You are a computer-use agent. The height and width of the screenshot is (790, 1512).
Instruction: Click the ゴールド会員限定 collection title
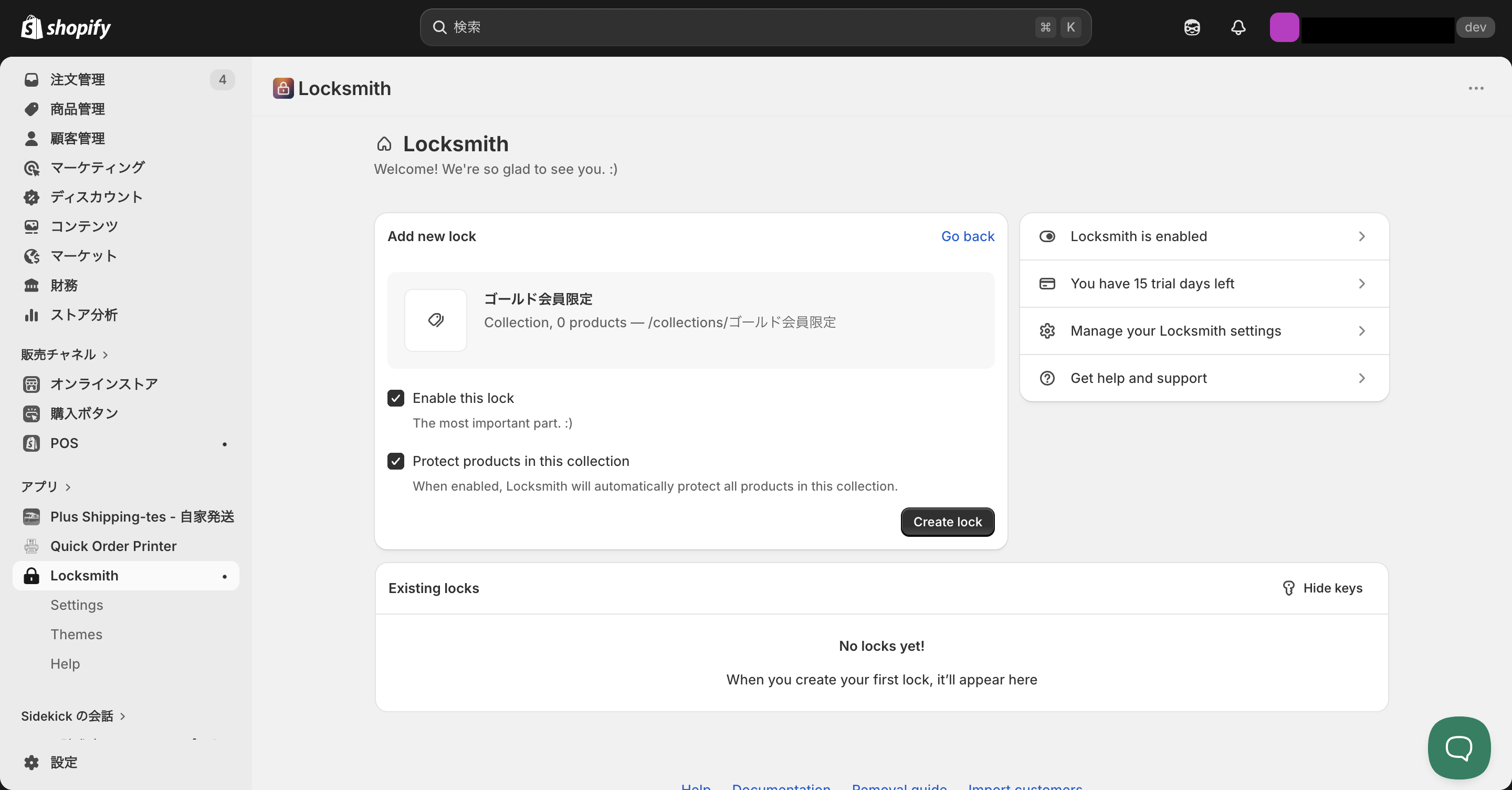pos(538,299)
